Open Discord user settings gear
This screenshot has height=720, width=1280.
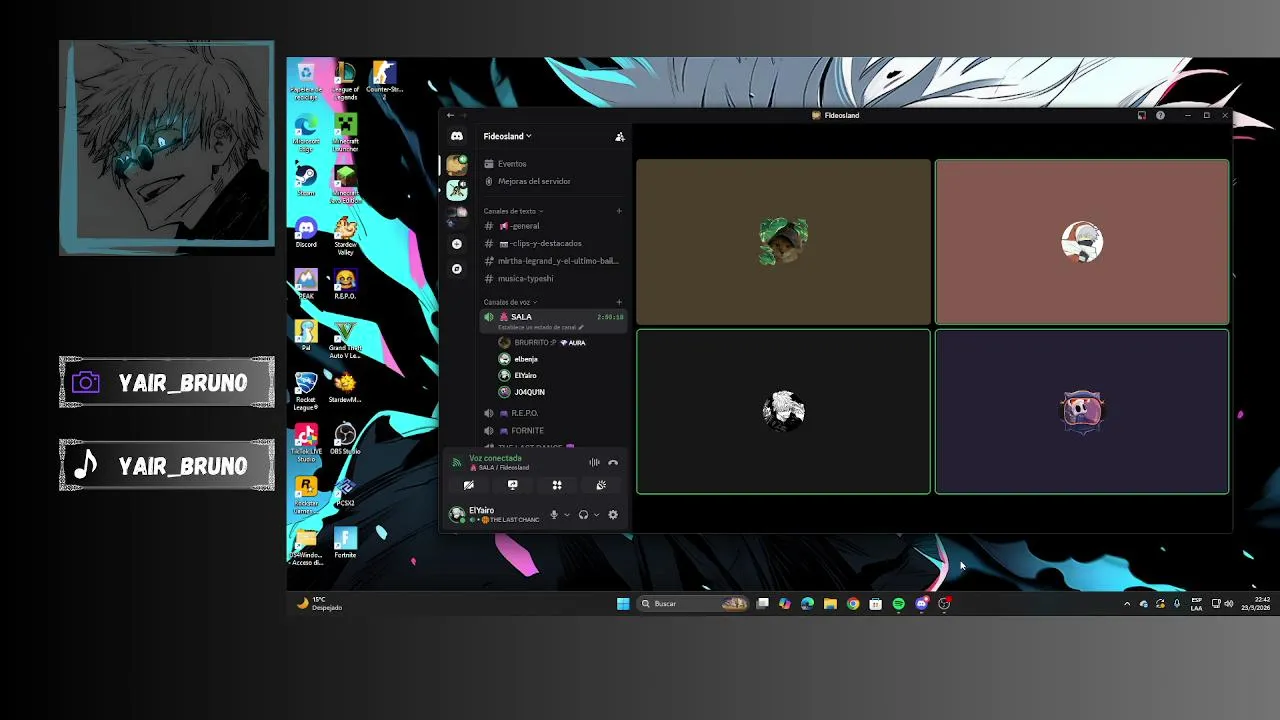[613, 515]
